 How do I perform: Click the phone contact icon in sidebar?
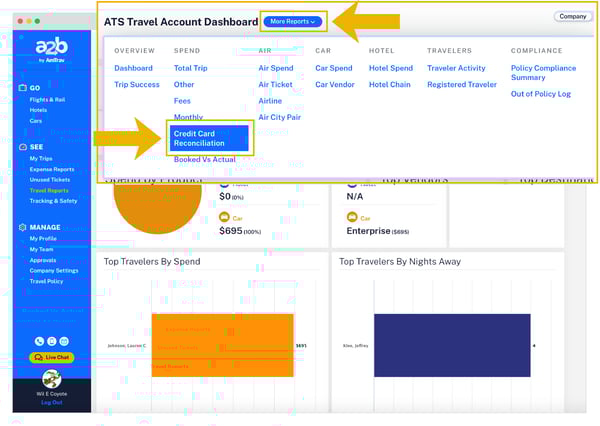point(39,341)
